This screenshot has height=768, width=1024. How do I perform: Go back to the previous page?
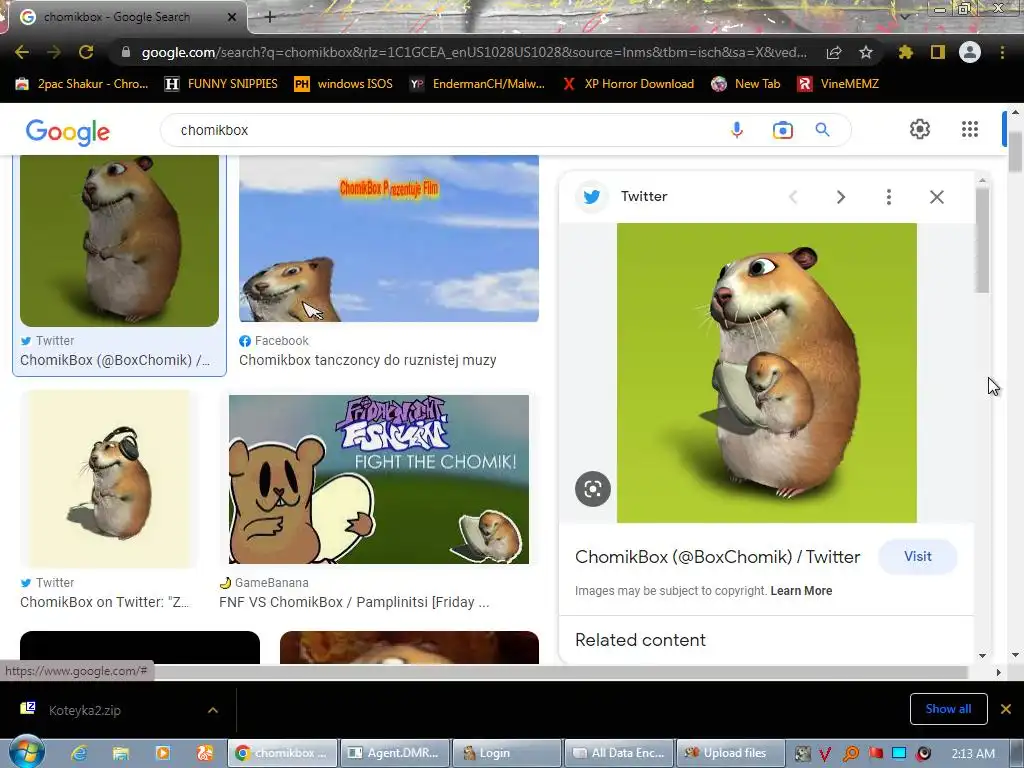pyautogui.click(x=22, y=52)
